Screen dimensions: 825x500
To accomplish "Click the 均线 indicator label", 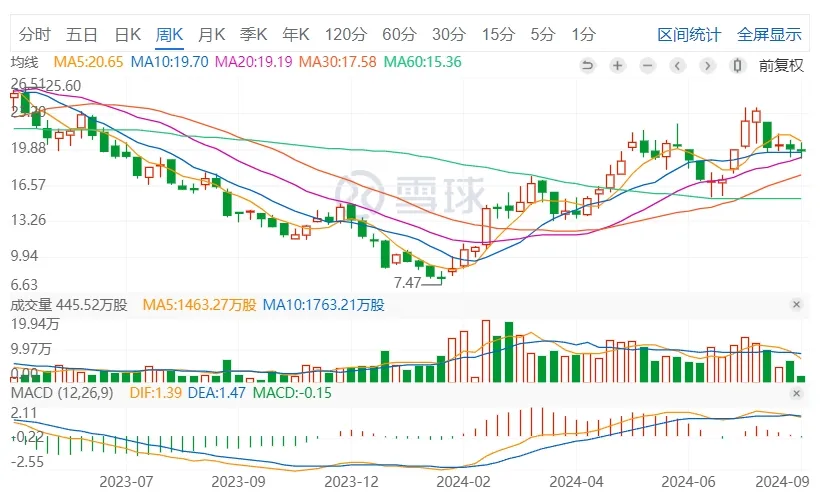I will tap(24, 62).
